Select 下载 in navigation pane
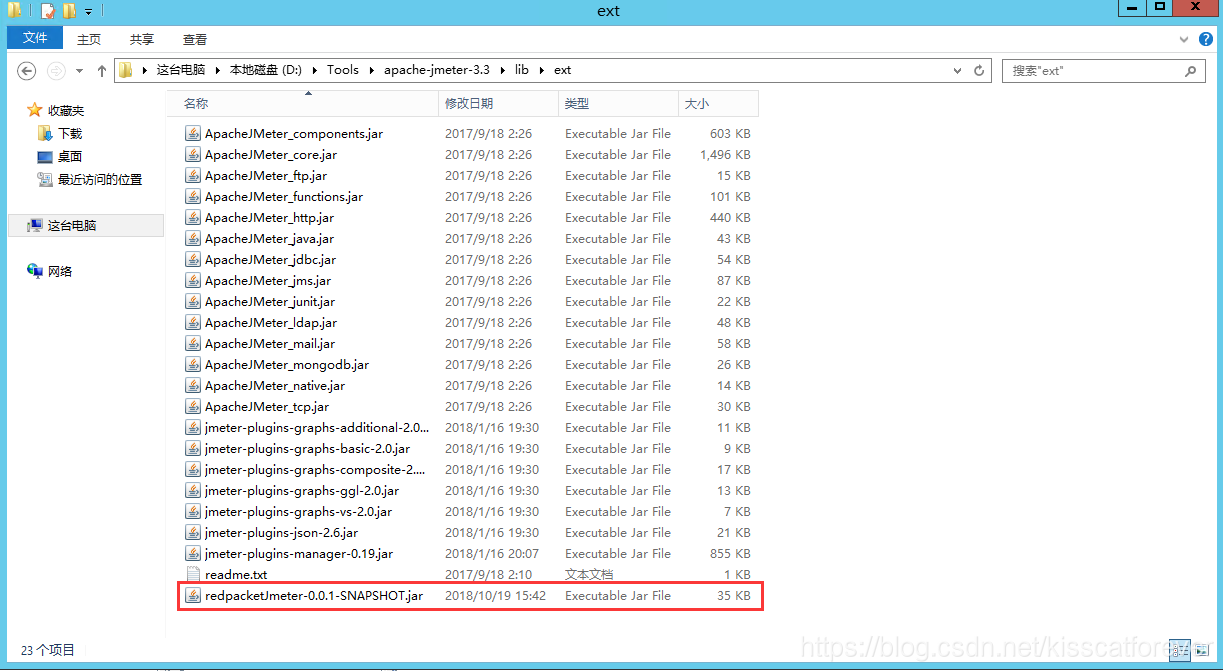 (x=70, y=133)
